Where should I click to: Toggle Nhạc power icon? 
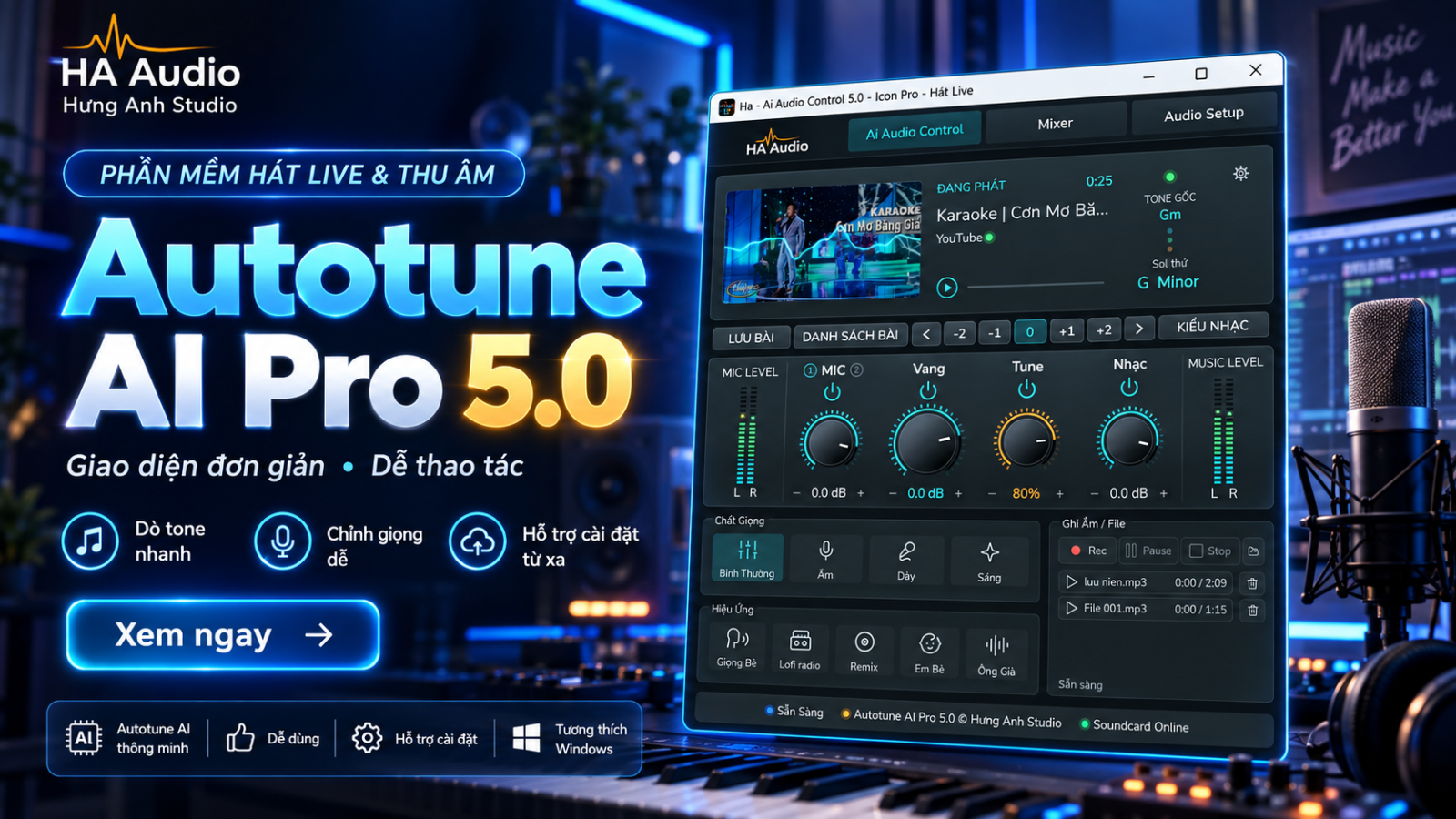[x=1129, y=387]
